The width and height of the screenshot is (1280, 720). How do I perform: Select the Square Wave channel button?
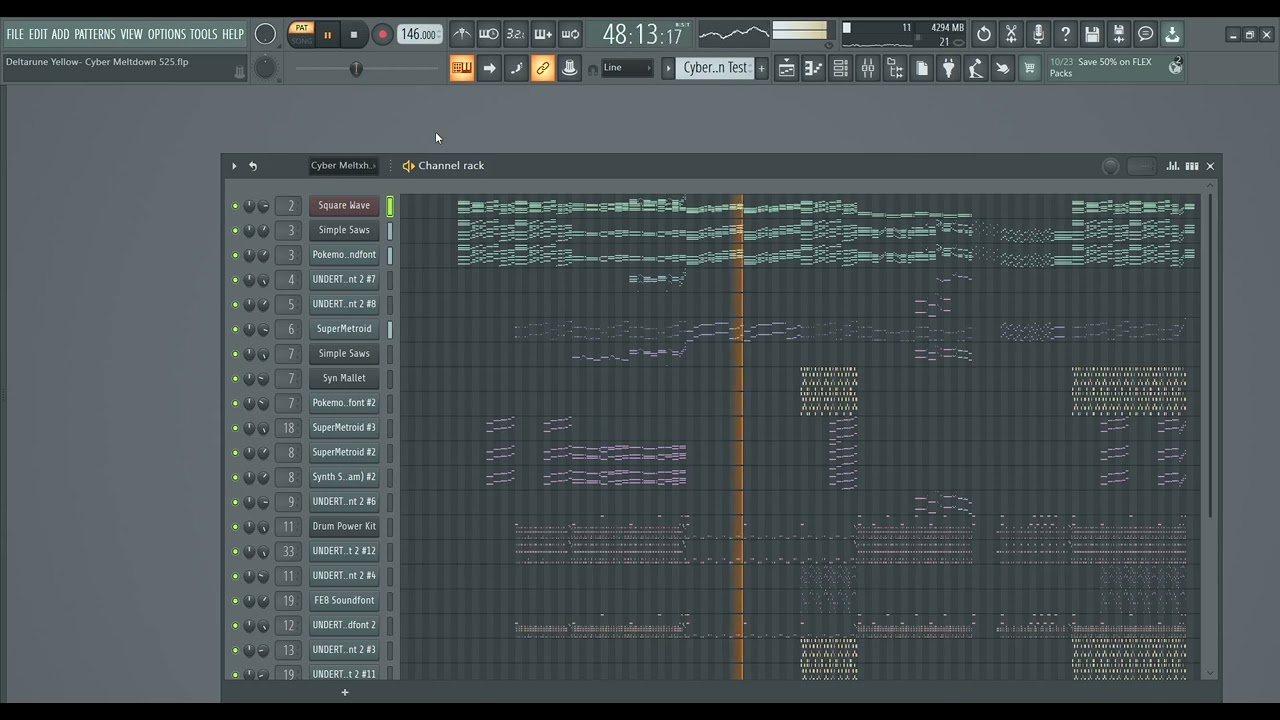pos(344,206)
